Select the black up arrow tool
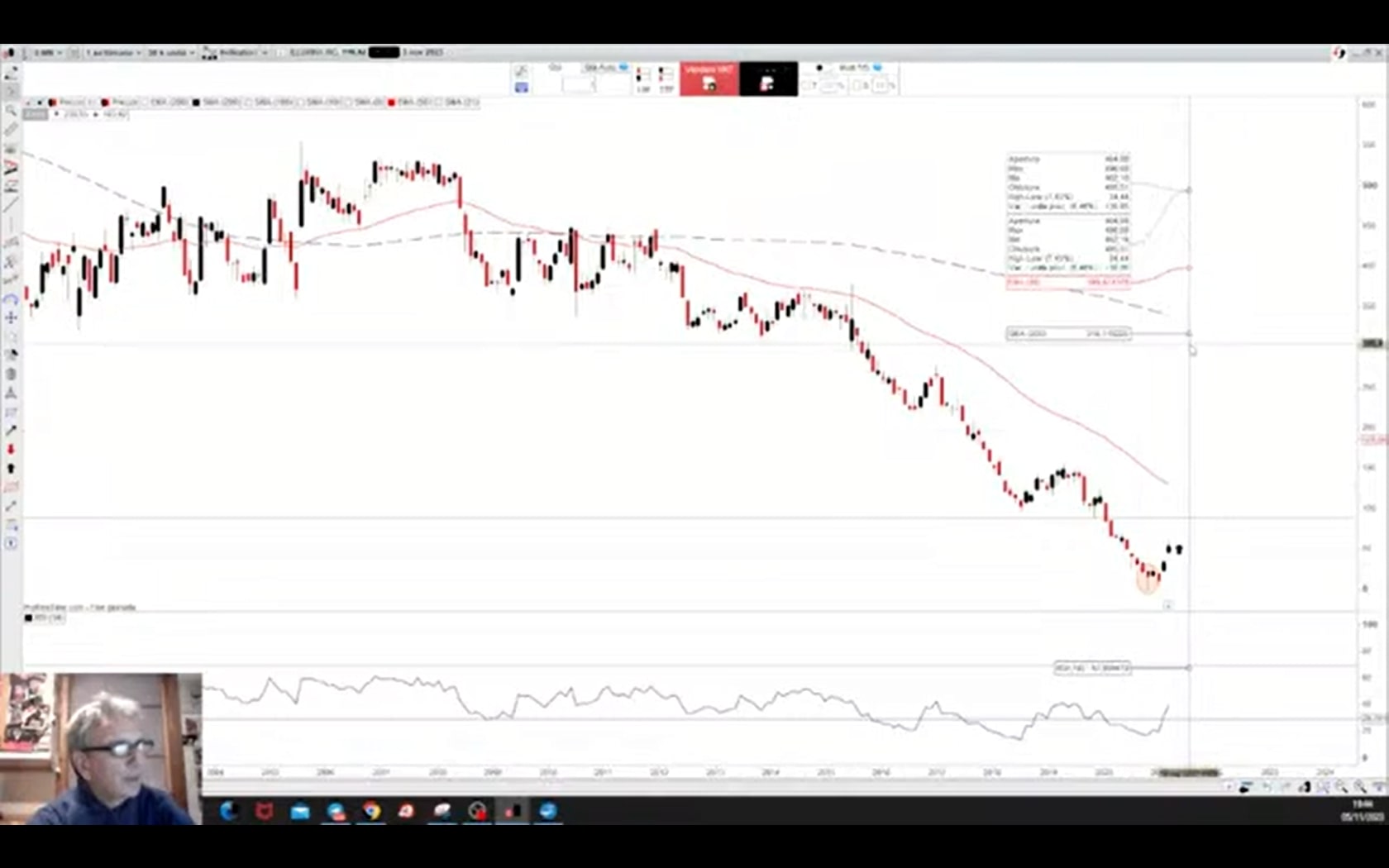This screenshot has width=1389, height=868. pos(11,468)
